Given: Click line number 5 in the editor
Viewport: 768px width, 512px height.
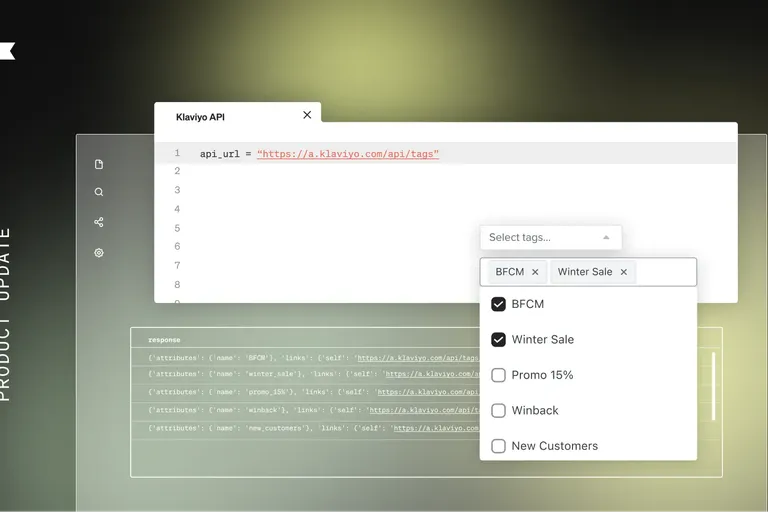Looking at the screenshot, I should (177, 228).
